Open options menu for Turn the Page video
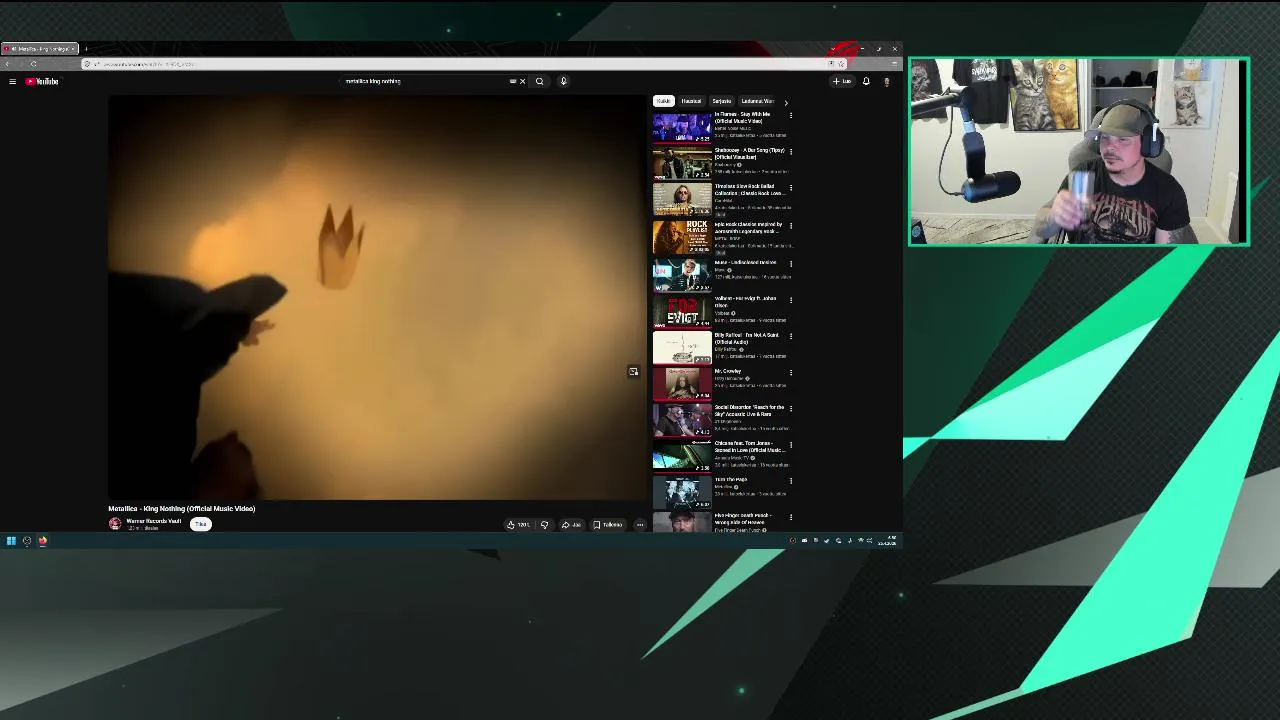Viewport: 1280px width, 720px height. [791, 480]
